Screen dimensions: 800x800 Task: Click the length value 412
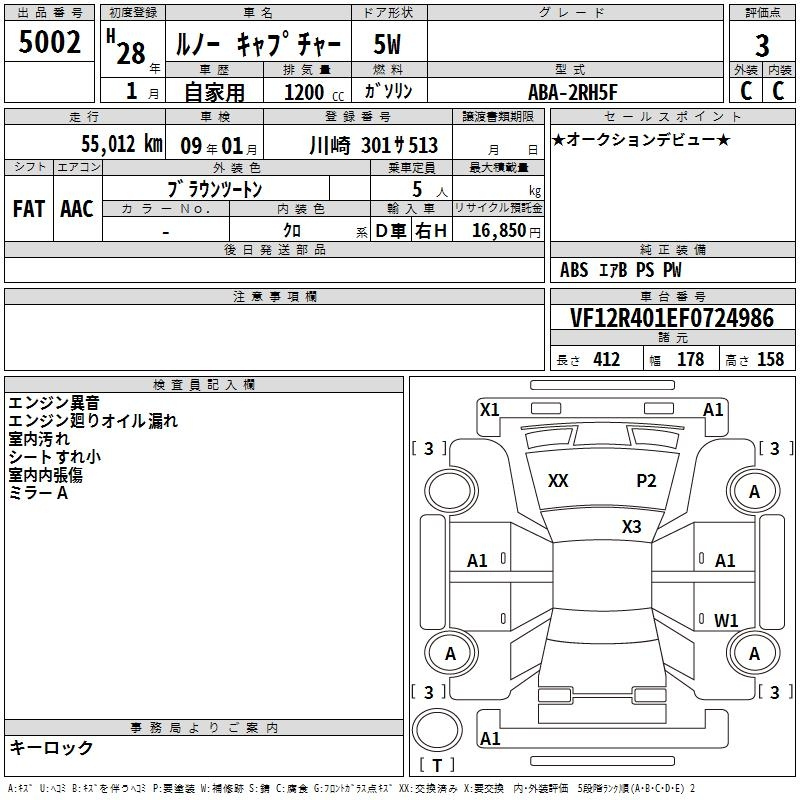click(607, 359)
